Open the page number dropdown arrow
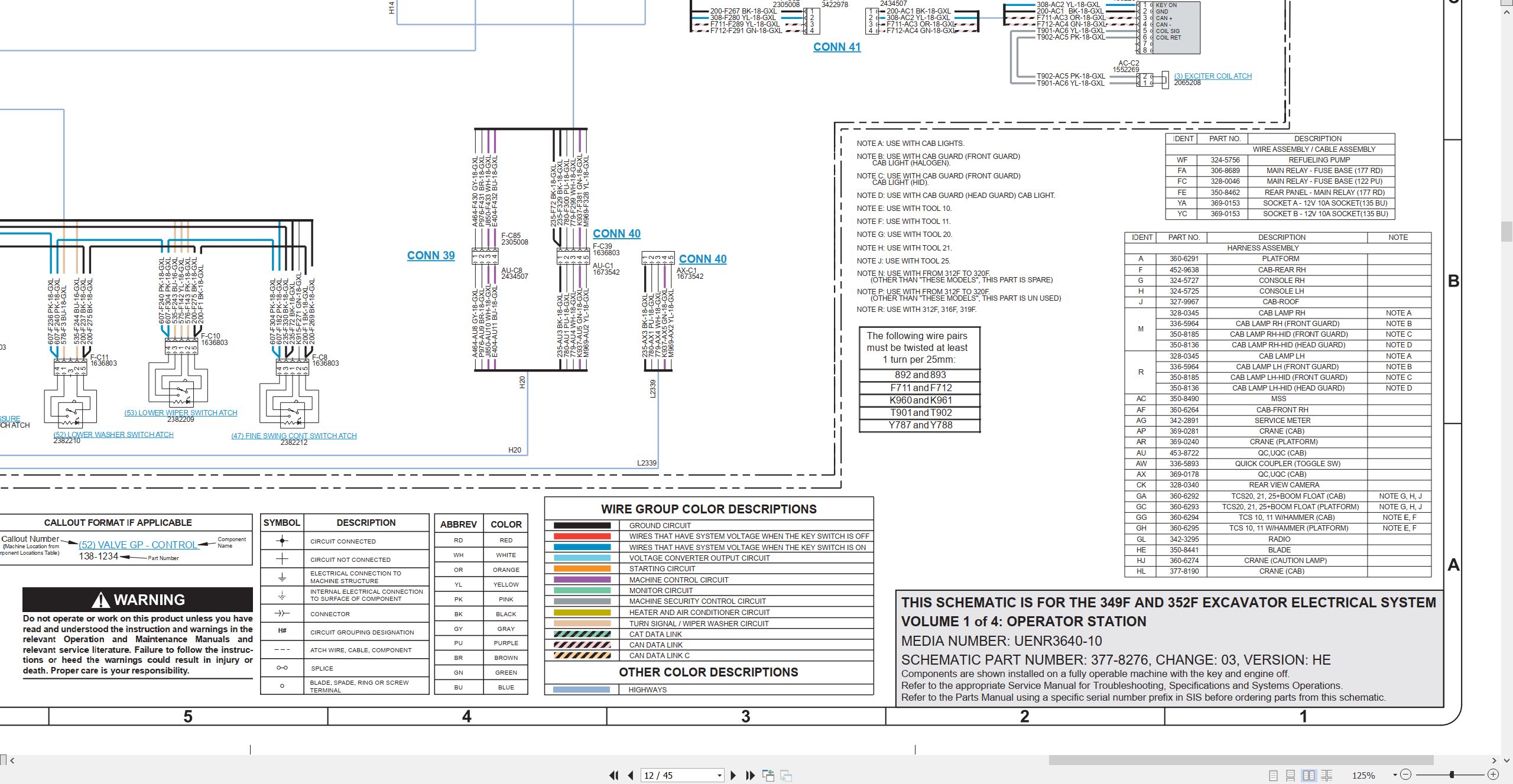 pos(719,776)
